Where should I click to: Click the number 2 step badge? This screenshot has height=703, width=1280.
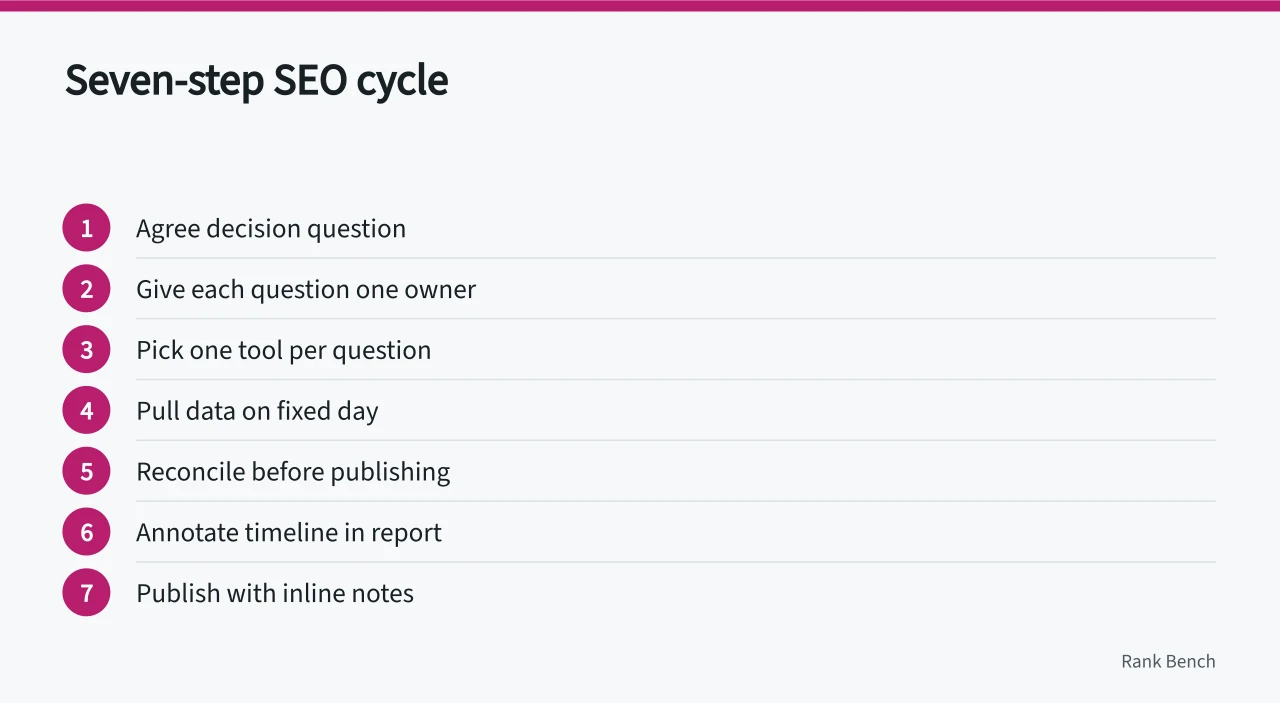(86, 289)
